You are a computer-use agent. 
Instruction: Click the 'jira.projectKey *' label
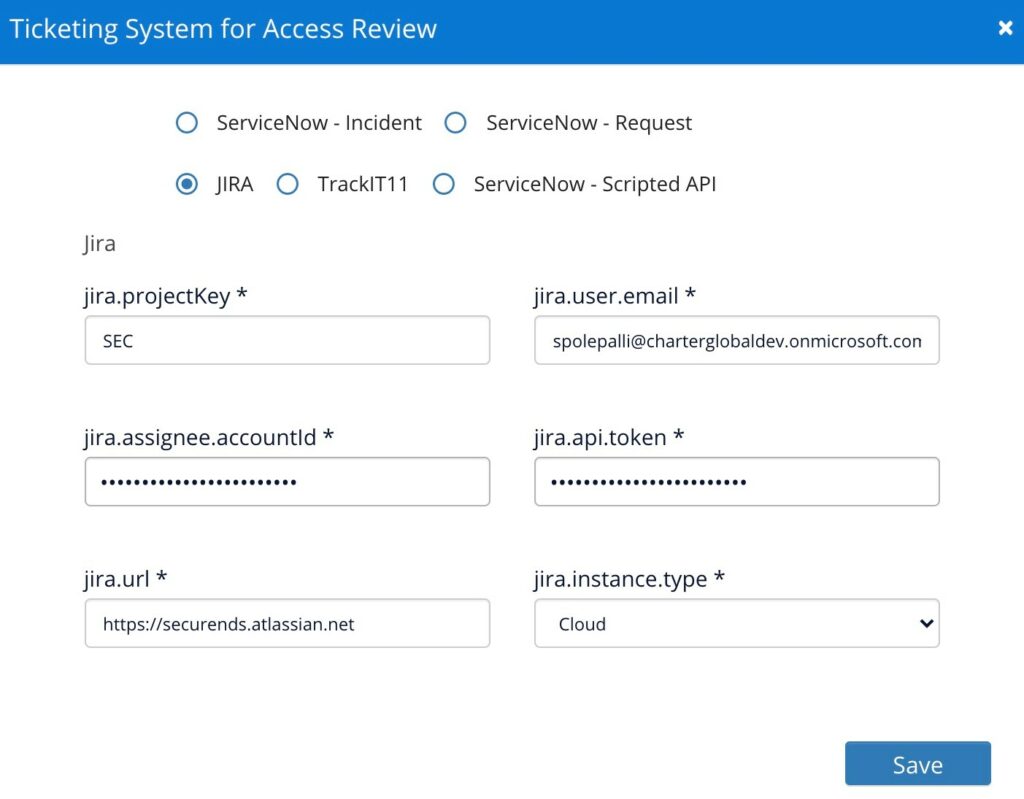[165, 296]
